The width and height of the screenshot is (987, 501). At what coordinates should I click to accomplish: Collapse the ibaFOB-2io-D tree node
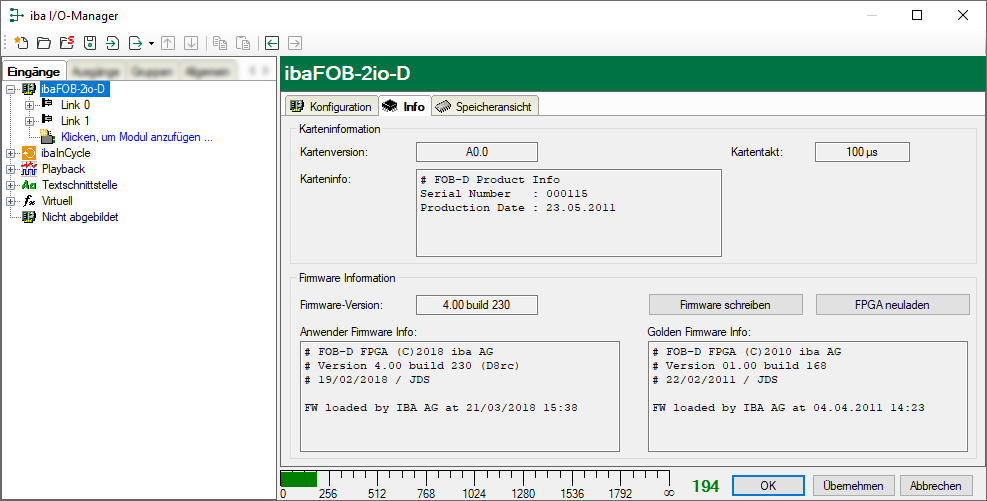tap(10, 89)
